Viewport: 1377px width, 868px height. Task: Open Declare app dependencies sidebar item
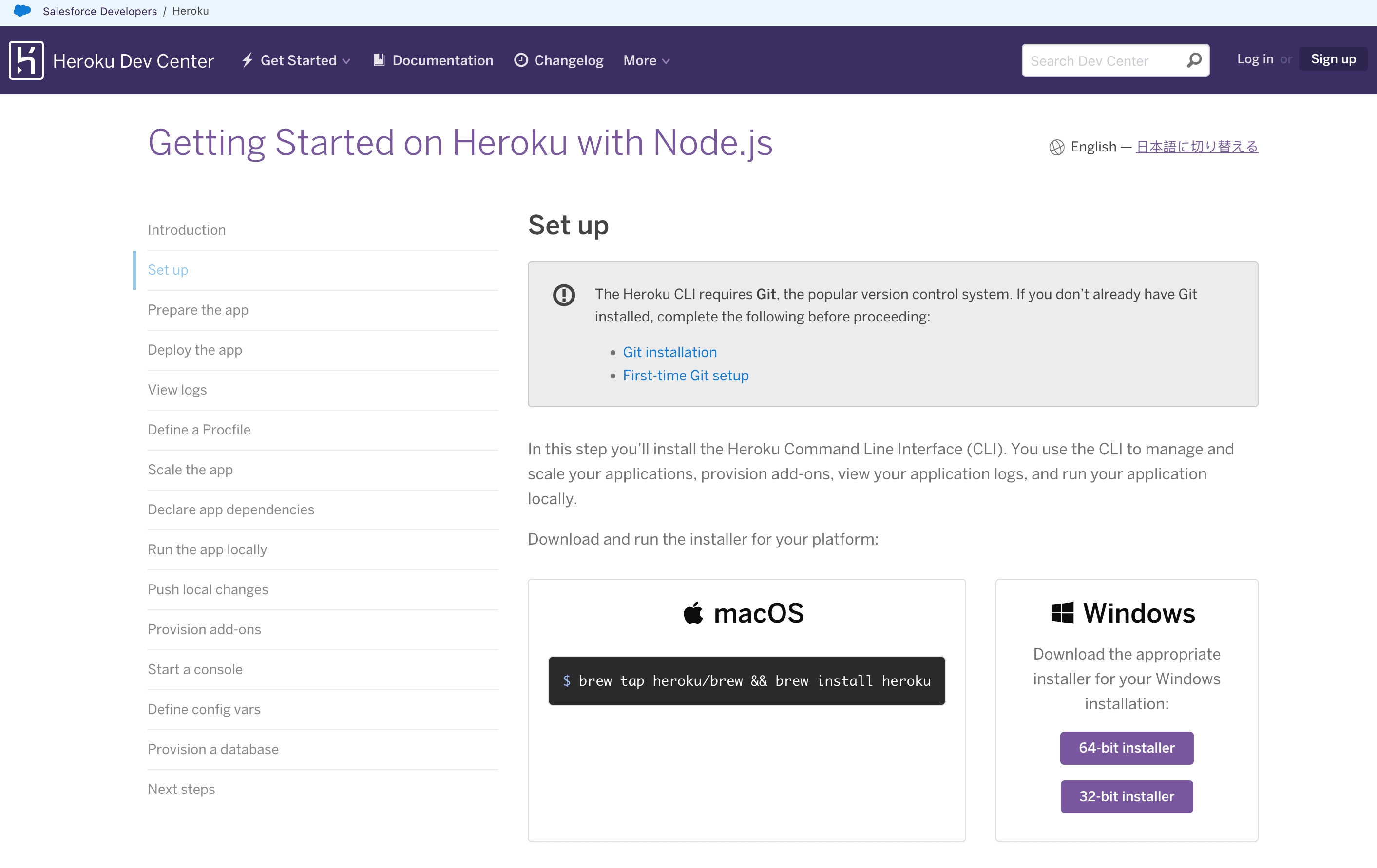coord(323,509)
